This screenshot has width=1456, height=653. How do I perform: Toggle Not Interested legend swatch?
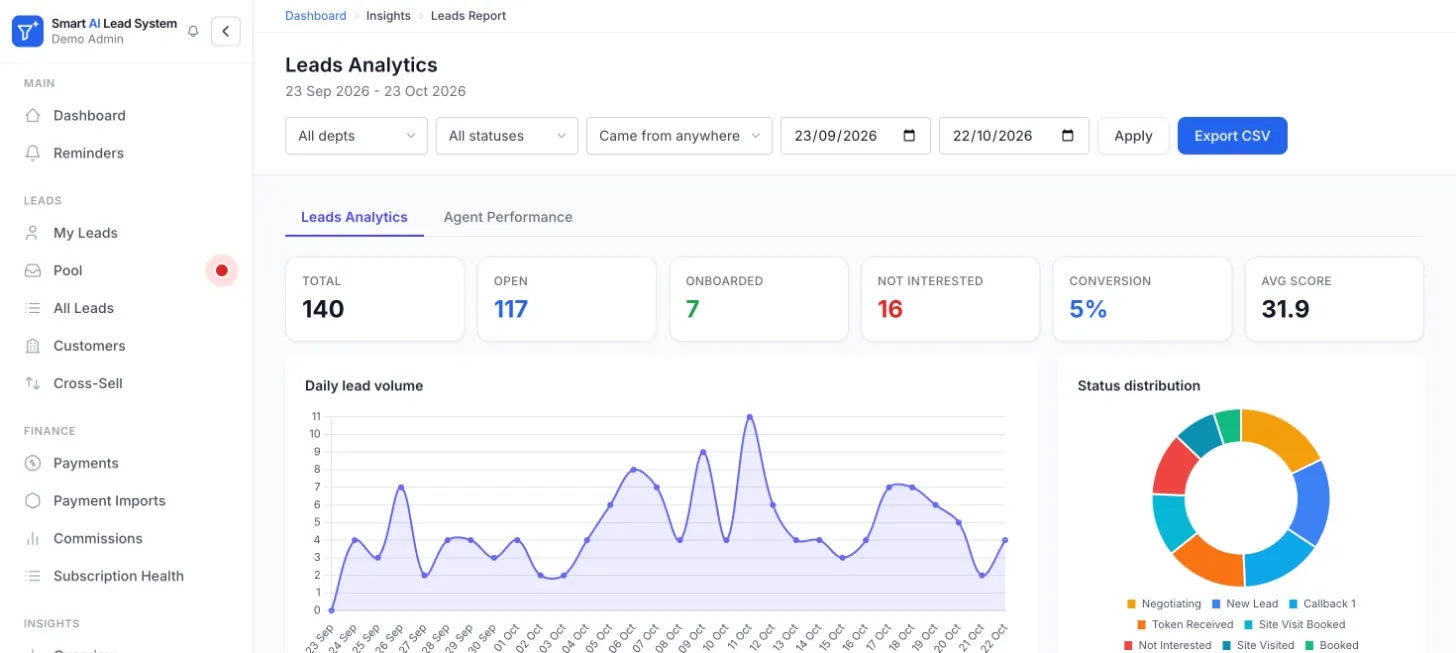tap(1128, 645)
